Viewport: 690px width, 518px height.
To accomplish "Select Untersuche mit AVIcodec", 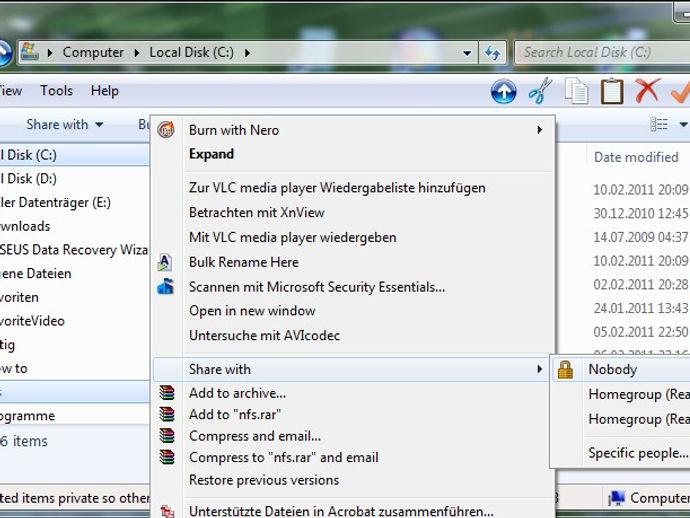I will tap(354, 336).
